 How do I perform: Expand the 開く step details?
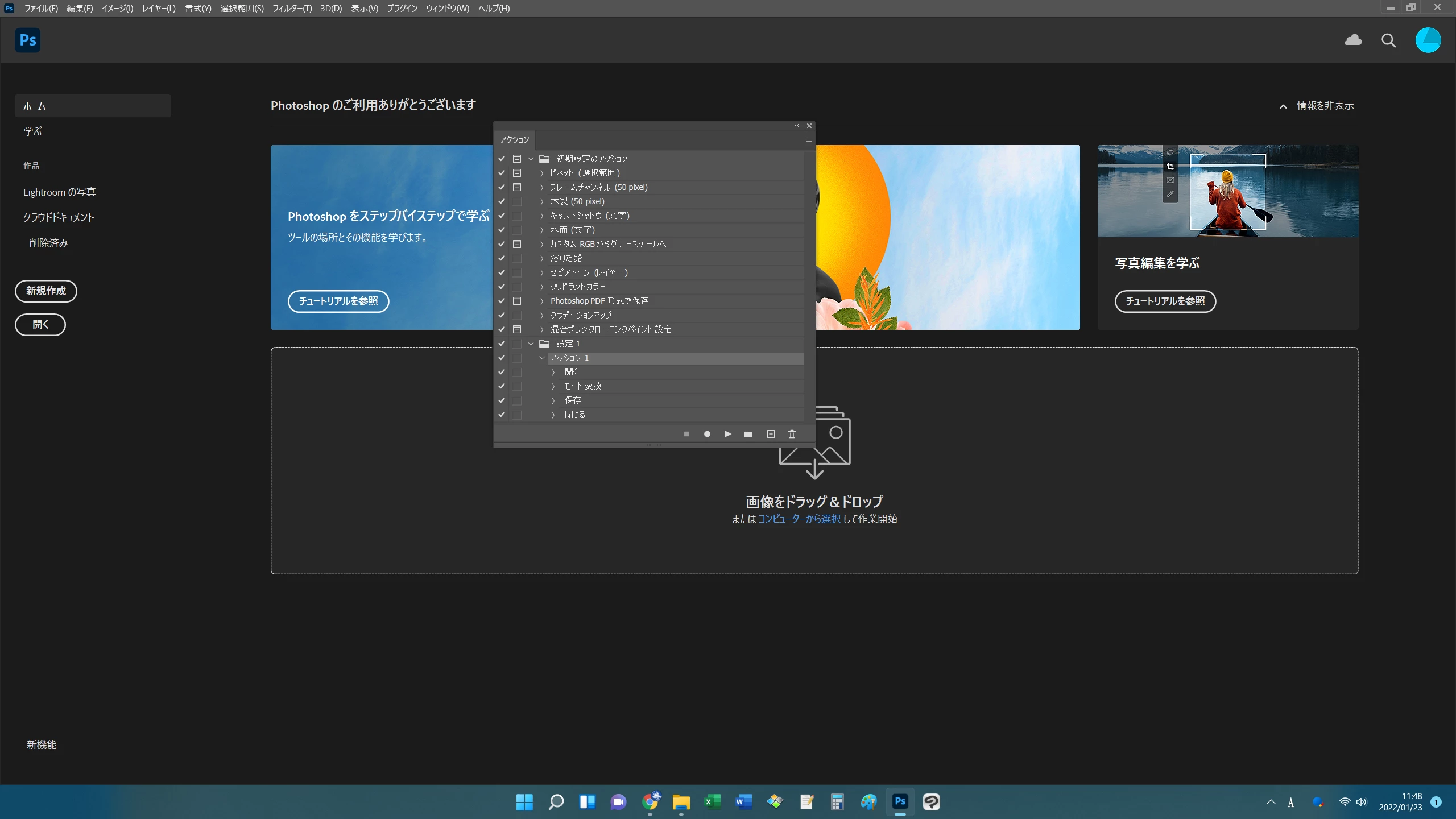[x=553, y=372]
